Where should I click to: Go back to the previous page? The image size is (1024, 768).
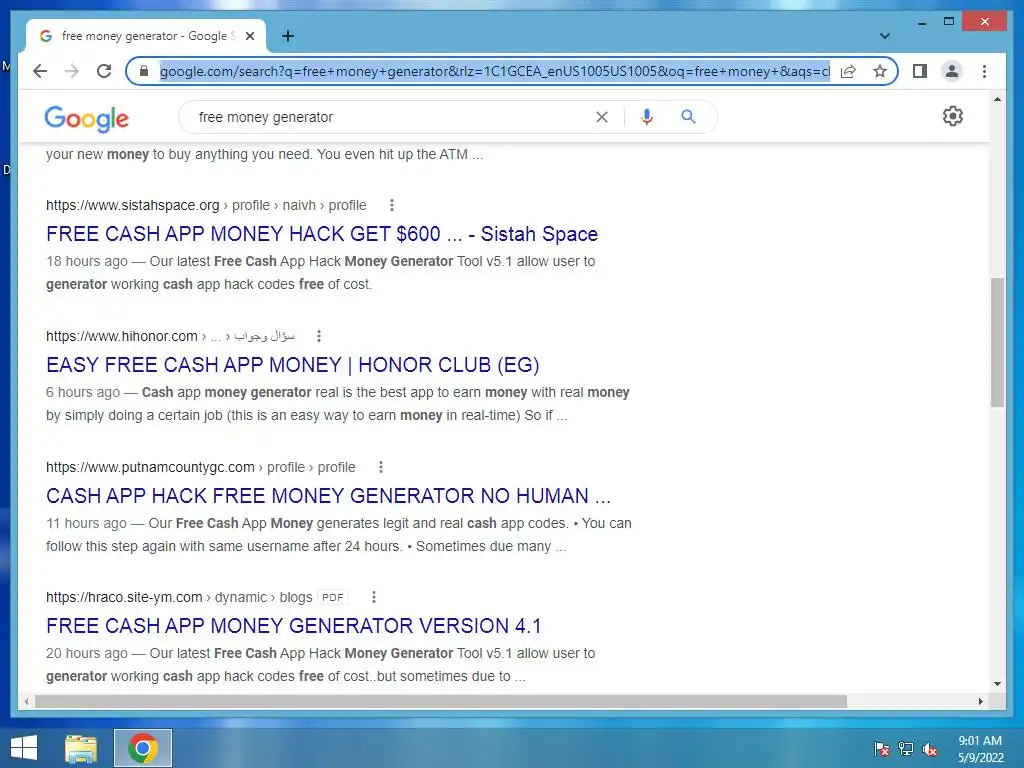[x=40, y=71]
